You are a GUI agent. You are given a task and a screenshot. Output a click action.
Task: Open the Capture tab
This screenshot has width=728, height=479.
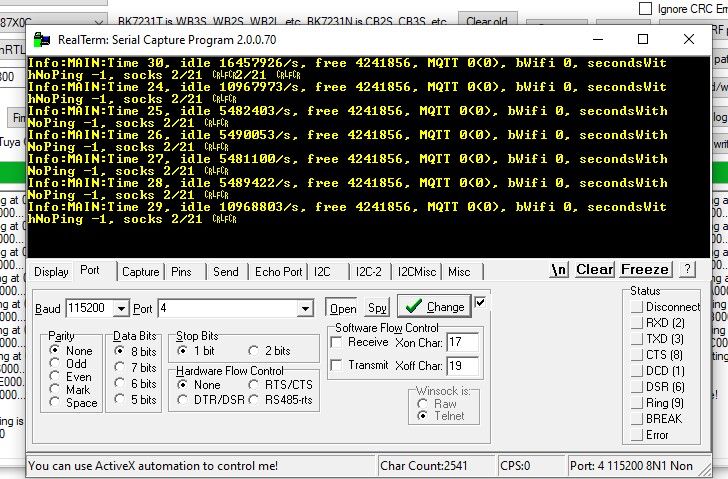pos(141,272)
